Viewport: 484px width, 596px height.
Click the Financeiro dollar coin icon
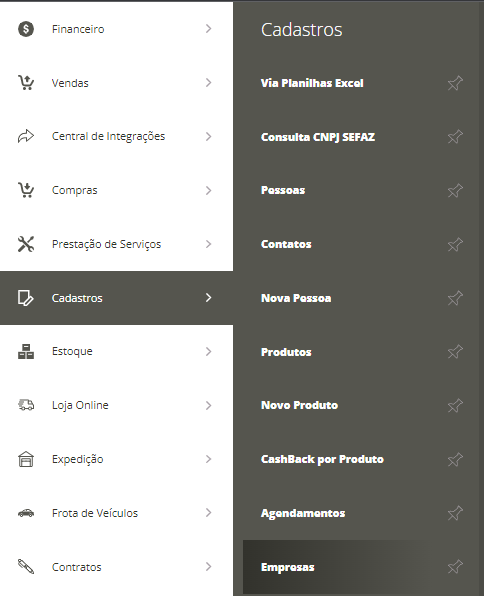click(26, 29)
